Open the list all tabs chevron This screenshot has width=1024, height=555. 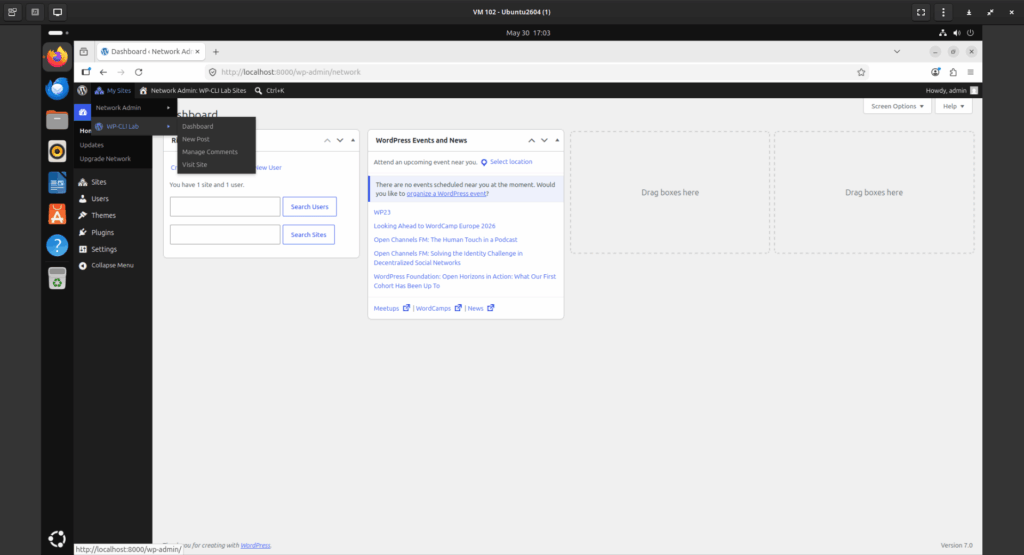pos(897,52)
